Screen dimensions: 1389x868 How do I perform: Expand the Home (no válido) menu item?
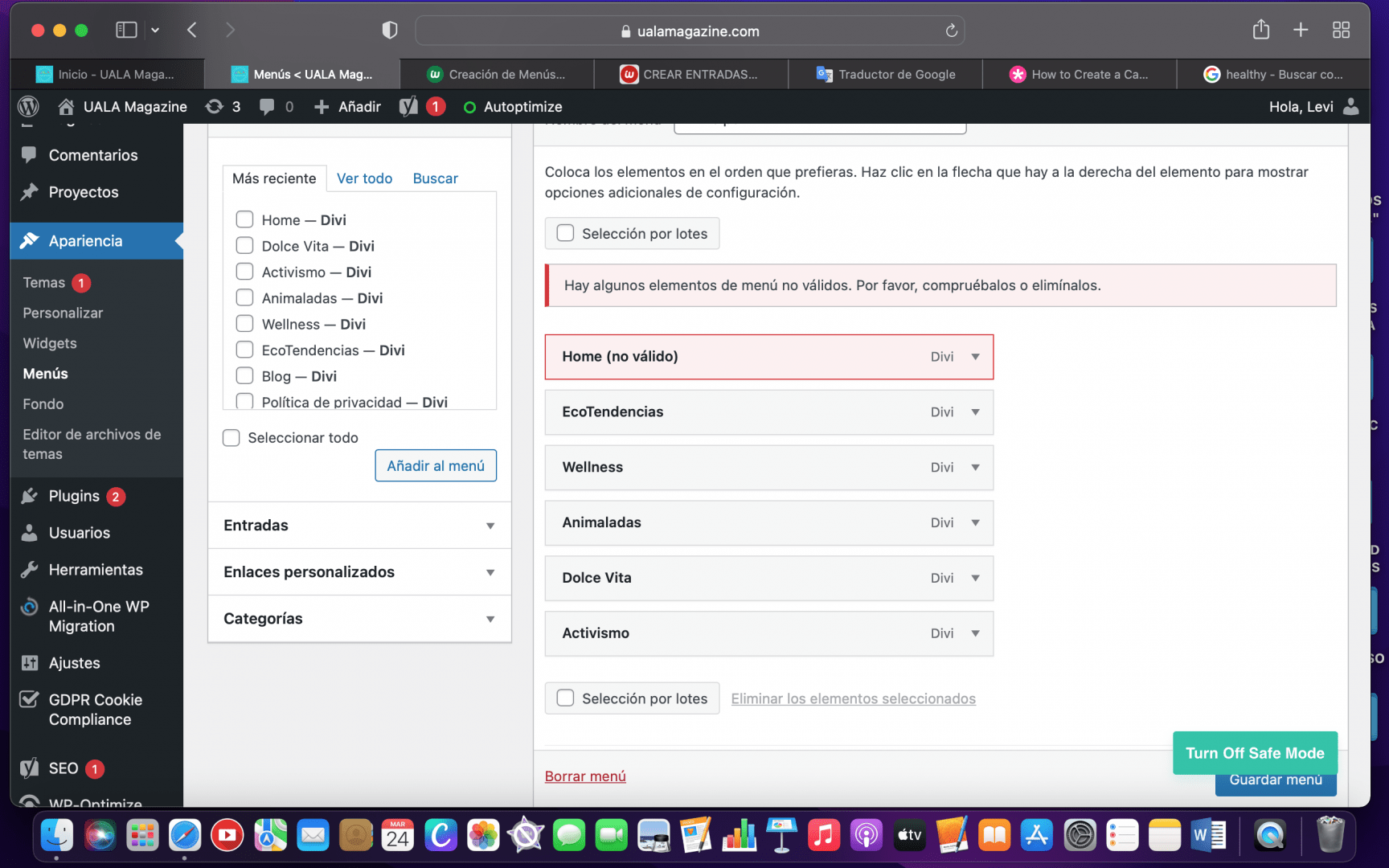[x=975, y=357]
